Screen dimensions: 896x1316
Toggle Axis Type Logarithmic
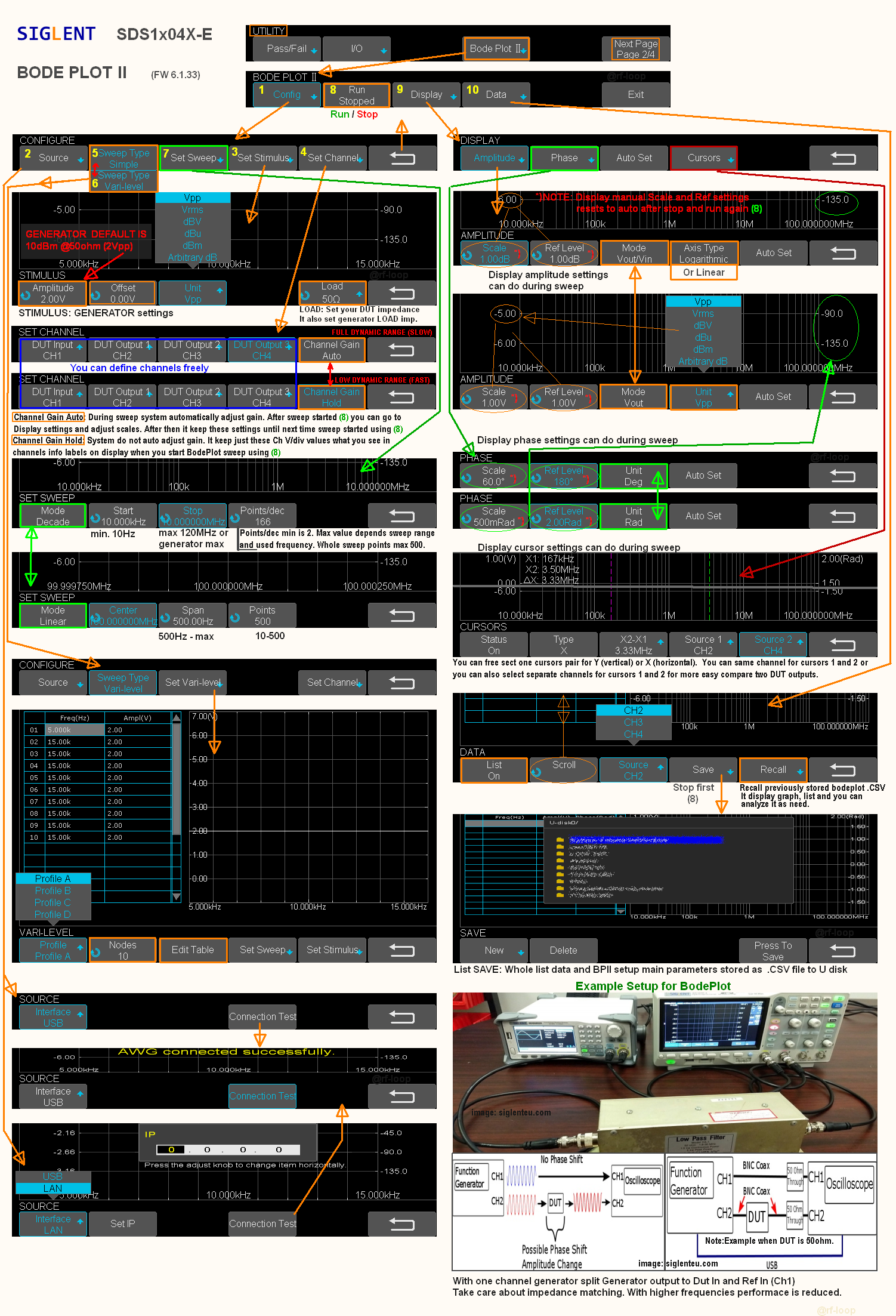[x=704, y=253]
